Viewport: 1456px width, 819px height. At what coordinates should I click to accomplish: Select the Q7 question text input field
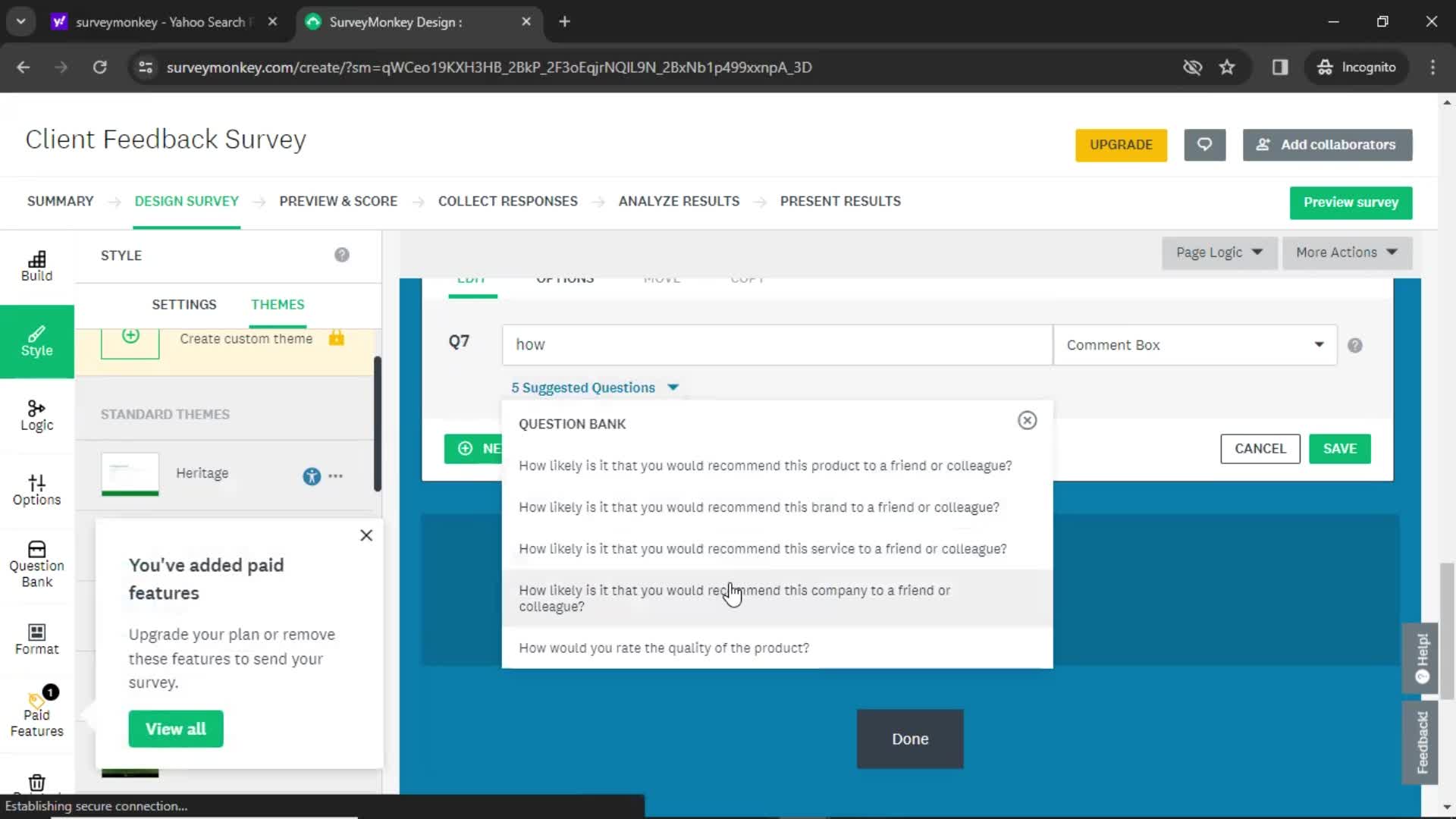point(777,344)
